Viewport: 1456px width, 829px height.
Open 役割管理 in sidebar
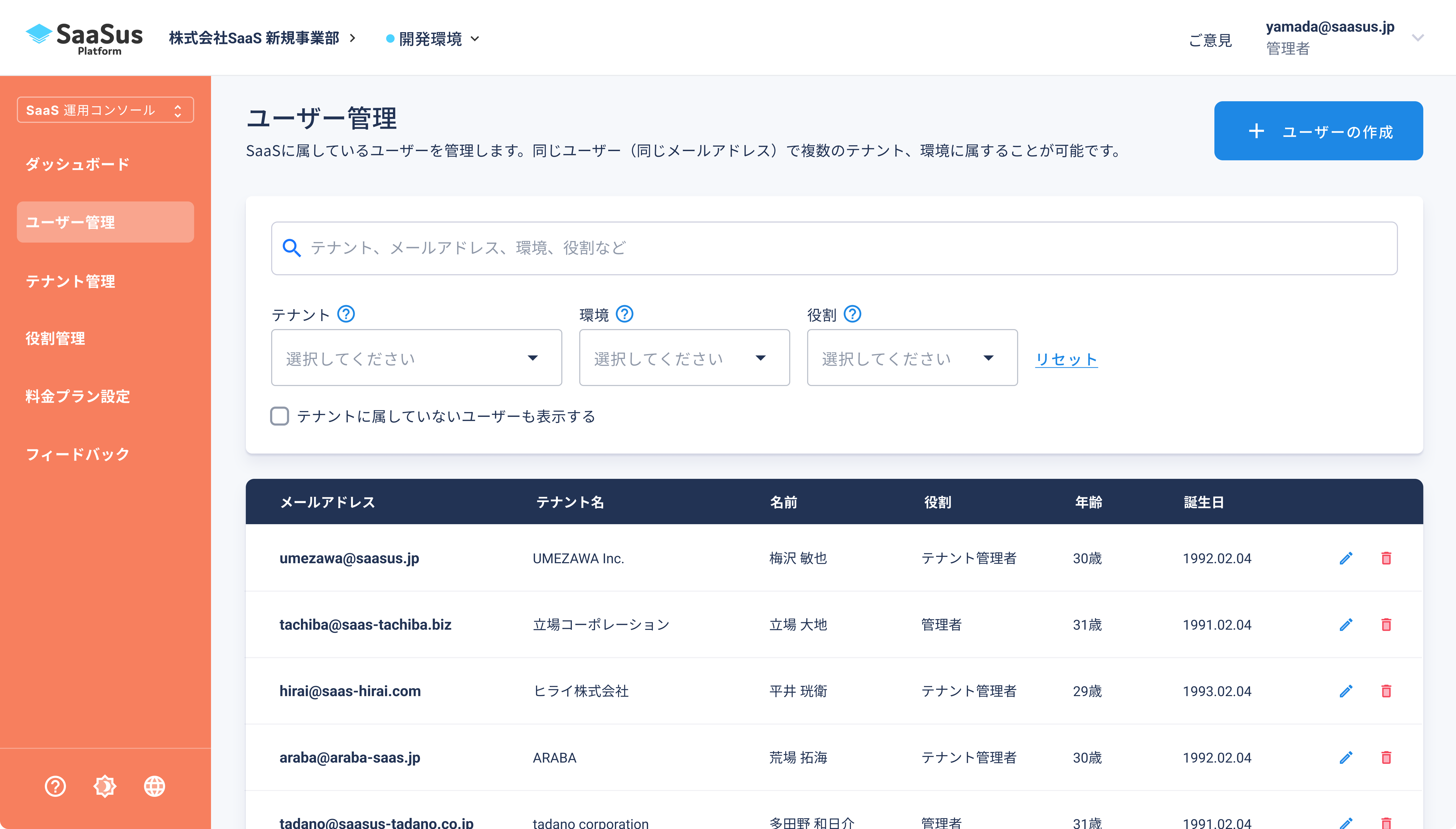(x=55, y=338)
